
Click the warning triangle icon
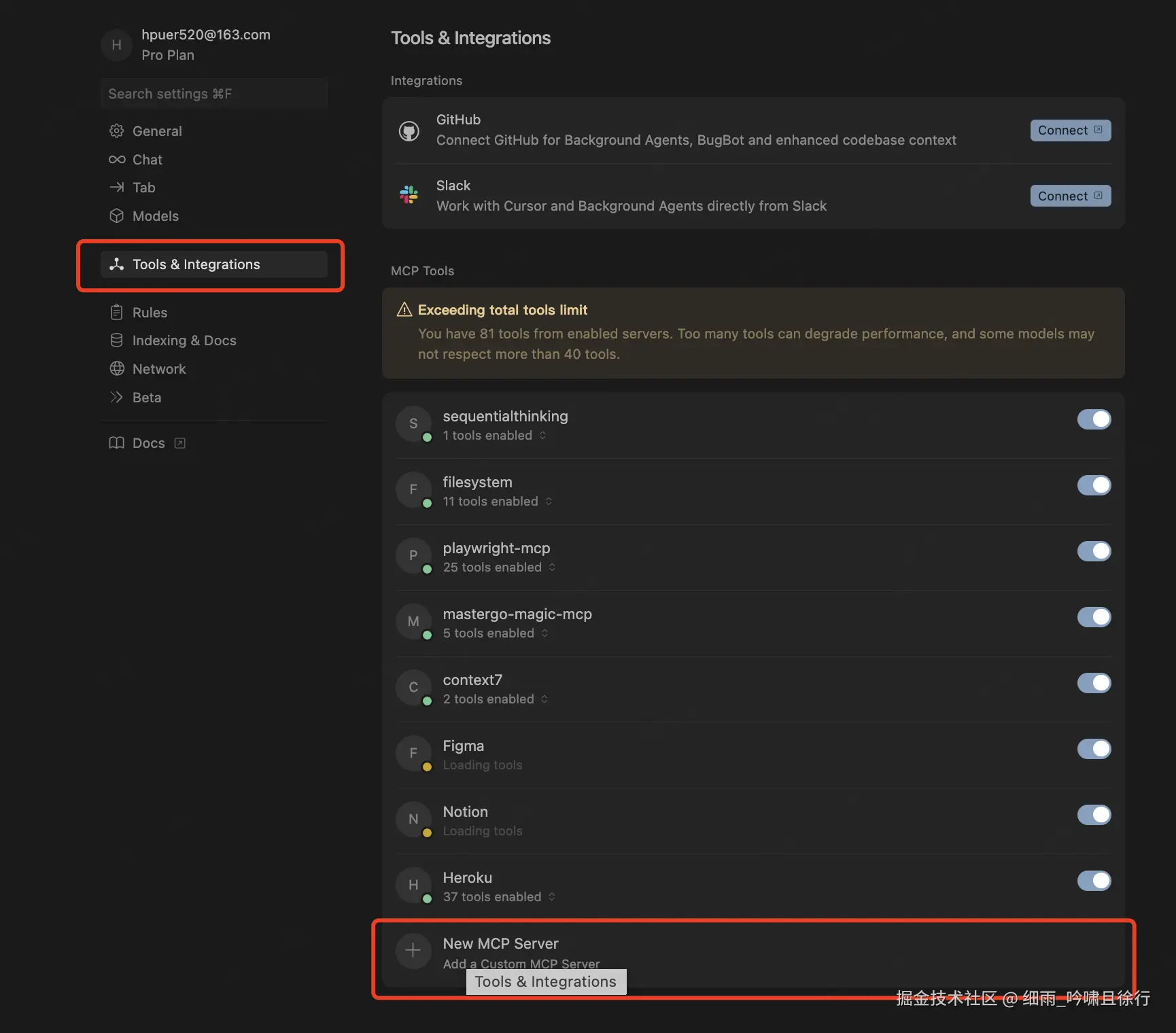404,309
